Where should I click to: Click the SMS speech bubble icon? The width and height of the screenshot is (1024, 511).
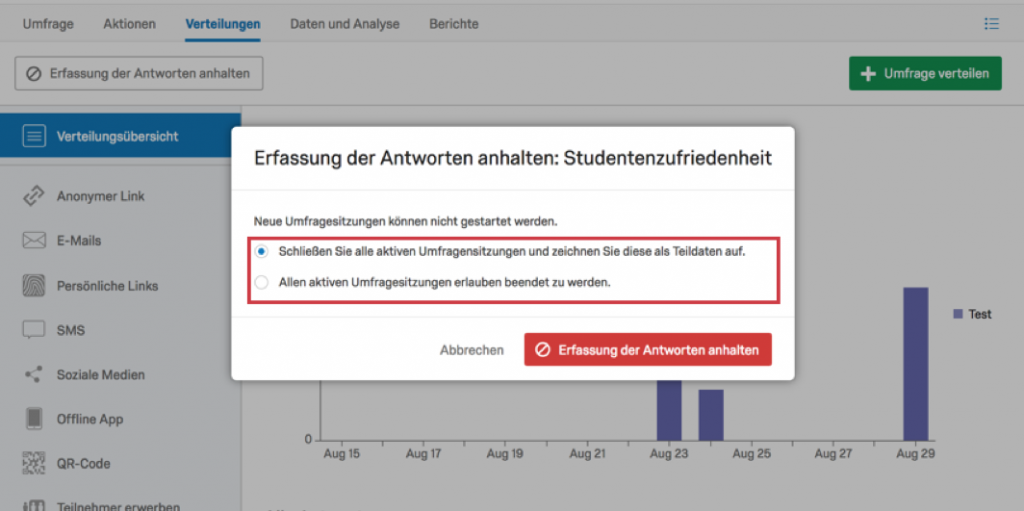pyautogui.click(x=33, y=329)
